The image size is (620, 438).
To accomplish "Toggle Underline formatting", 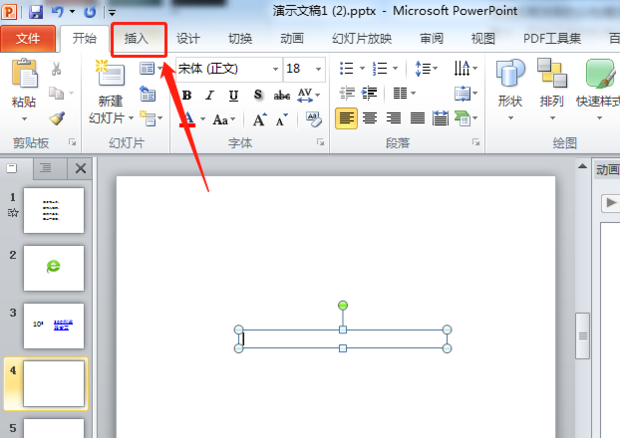I will [234, 95].
